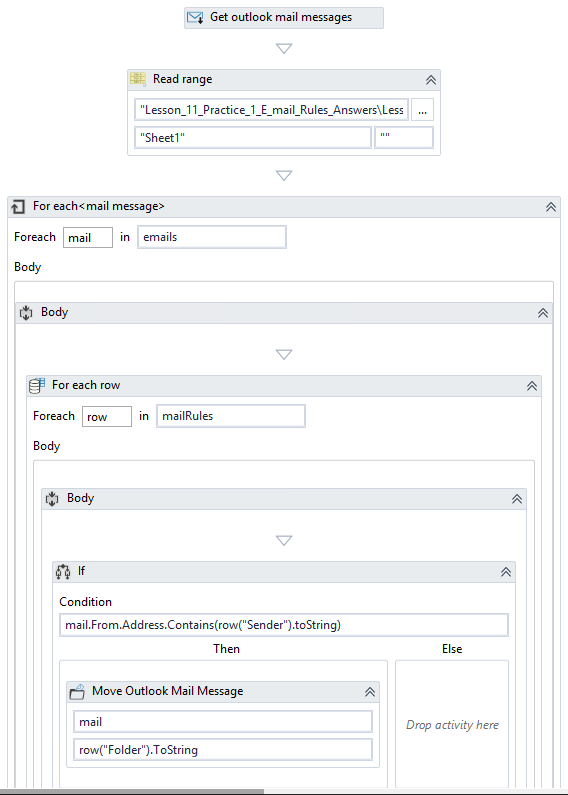Click the sequence icon of the Body containing For each row

point(26,313)
